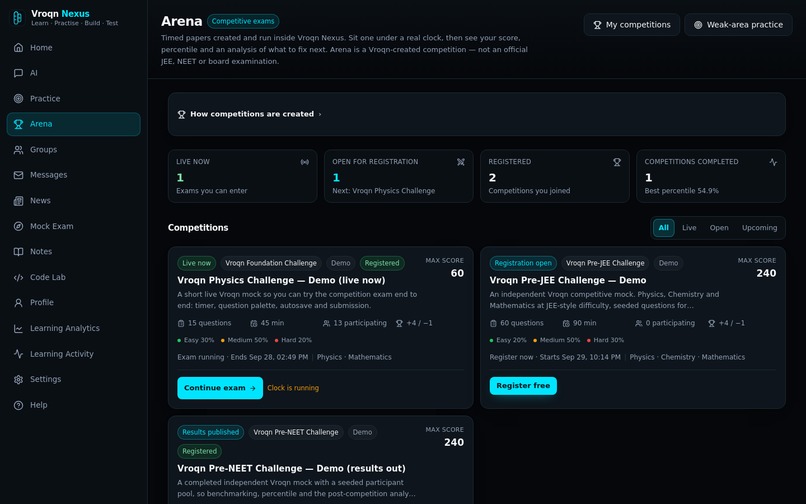
Task: Open Vroqn Pre-NEET Challenge — Demo title
Action: pos(291,469)
